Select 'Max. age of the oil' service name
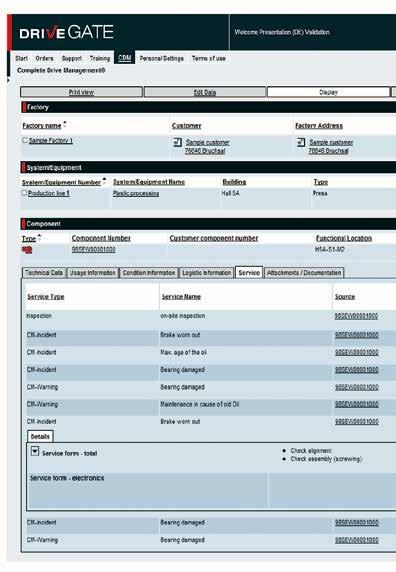 coord(183,352)
